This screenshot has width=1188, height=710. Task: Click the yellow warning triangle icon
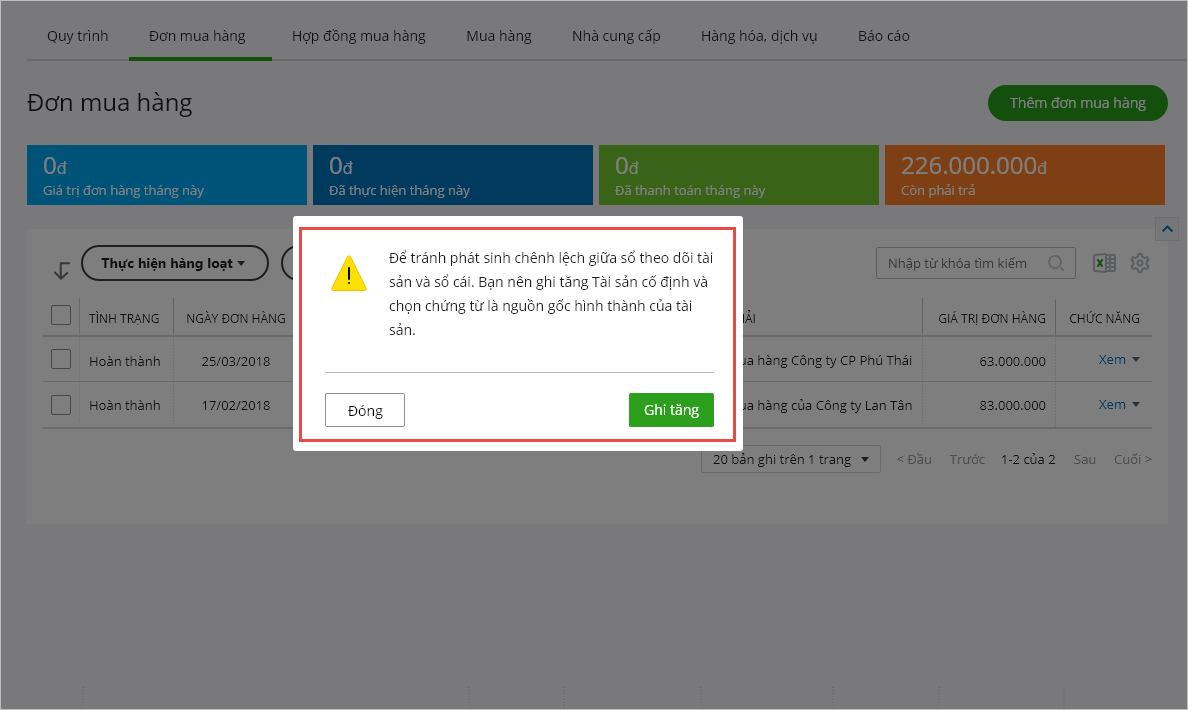click(349, 273)
